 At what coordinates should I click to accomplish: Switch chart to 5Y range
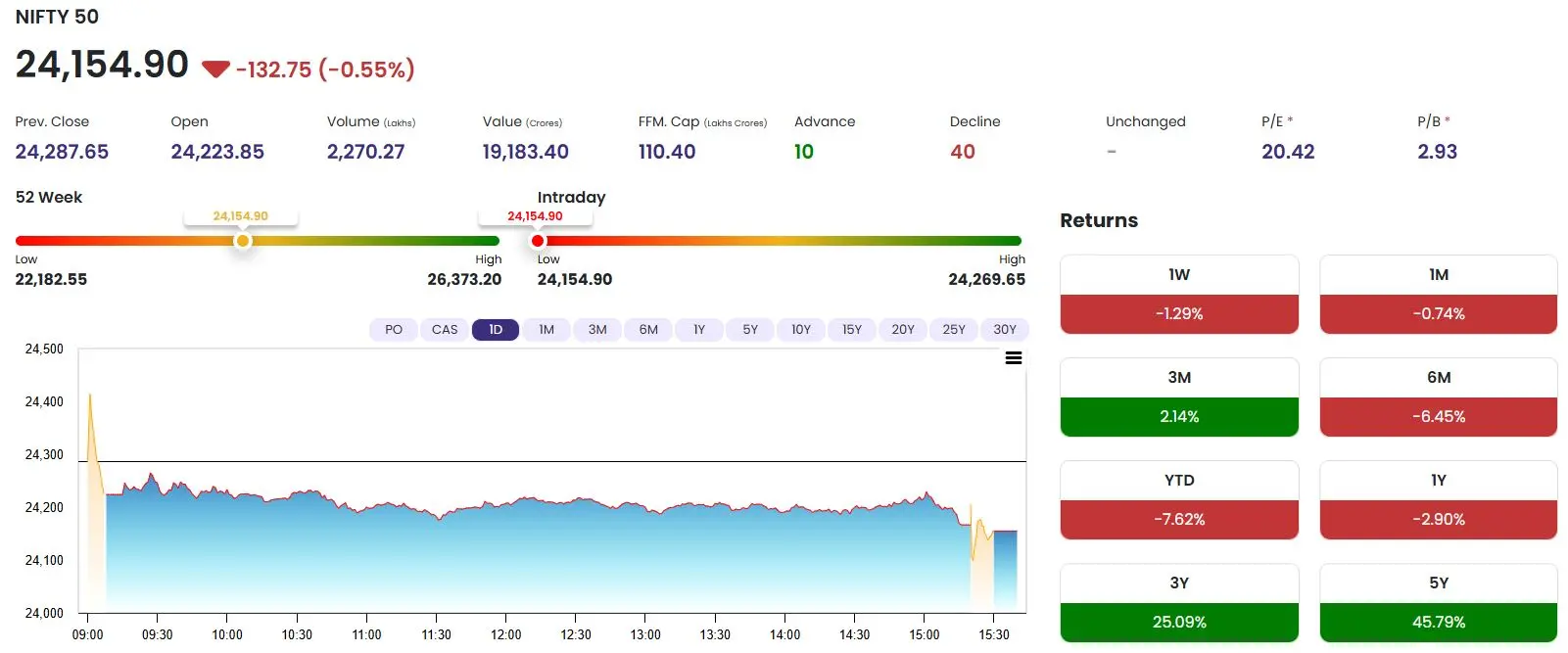pos(750,330)
